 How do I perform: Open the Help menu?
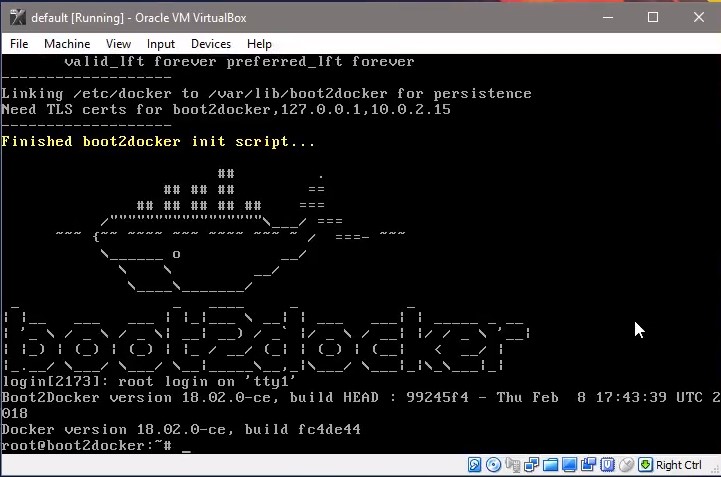[x=259, y=44]
